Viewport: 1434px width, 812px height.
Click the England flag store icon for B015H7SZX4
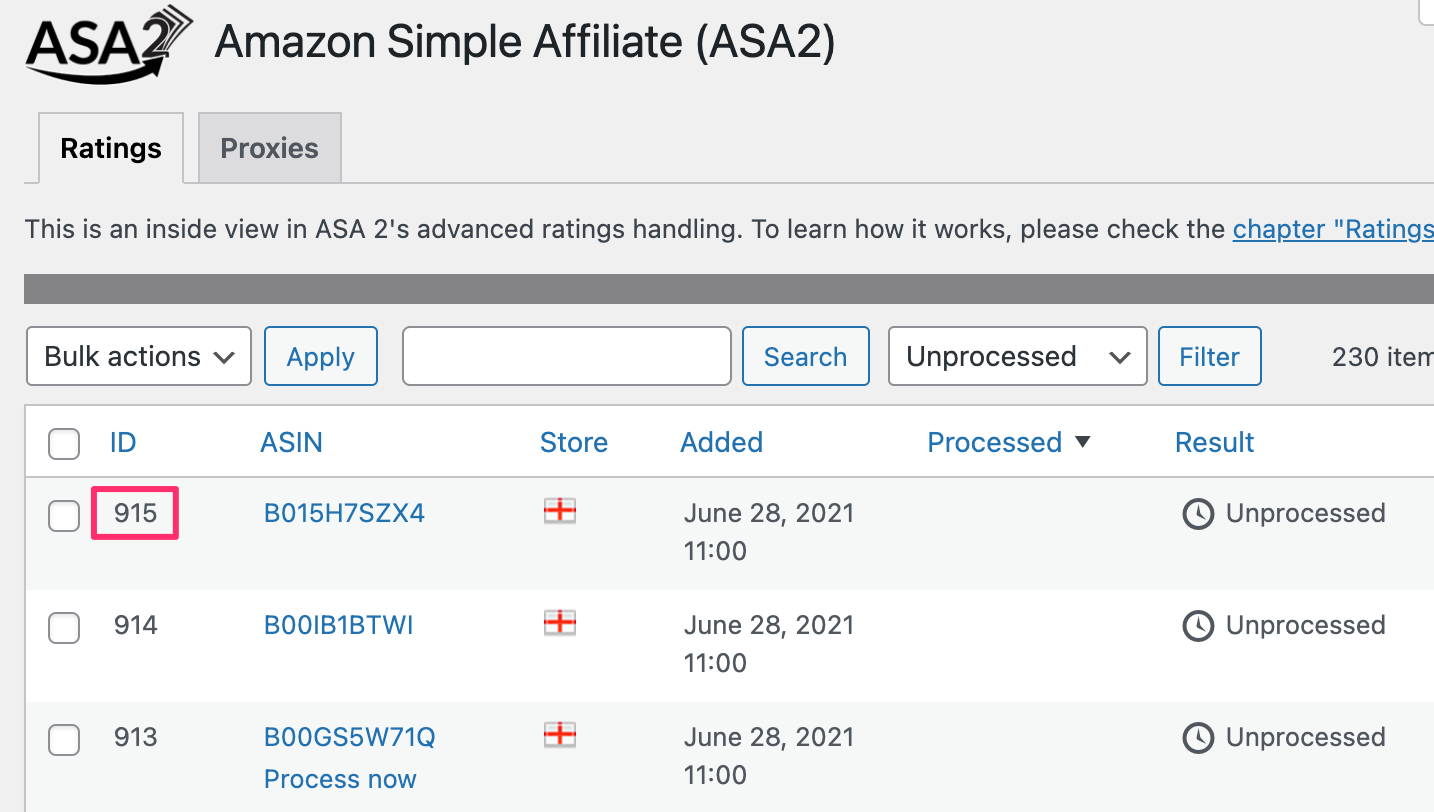point(559,511)
